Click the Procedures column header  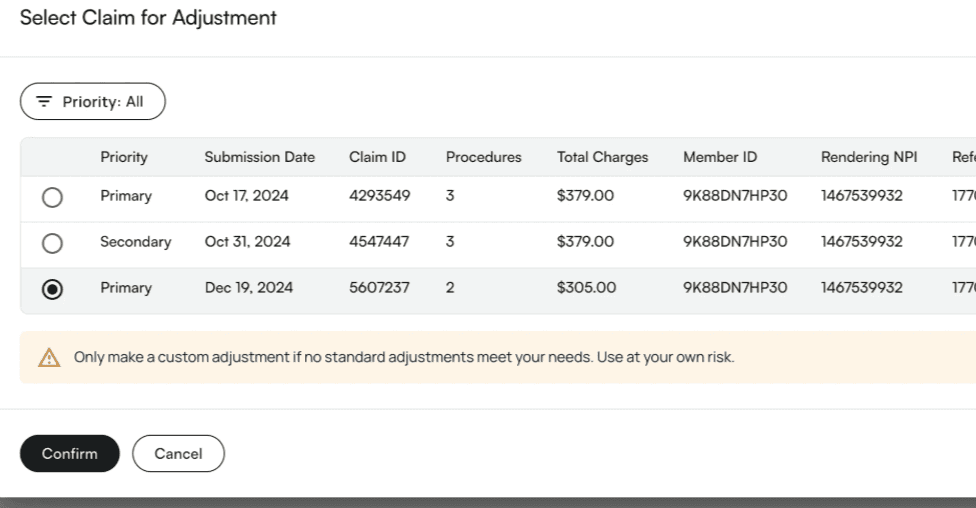tap(483, 157)
